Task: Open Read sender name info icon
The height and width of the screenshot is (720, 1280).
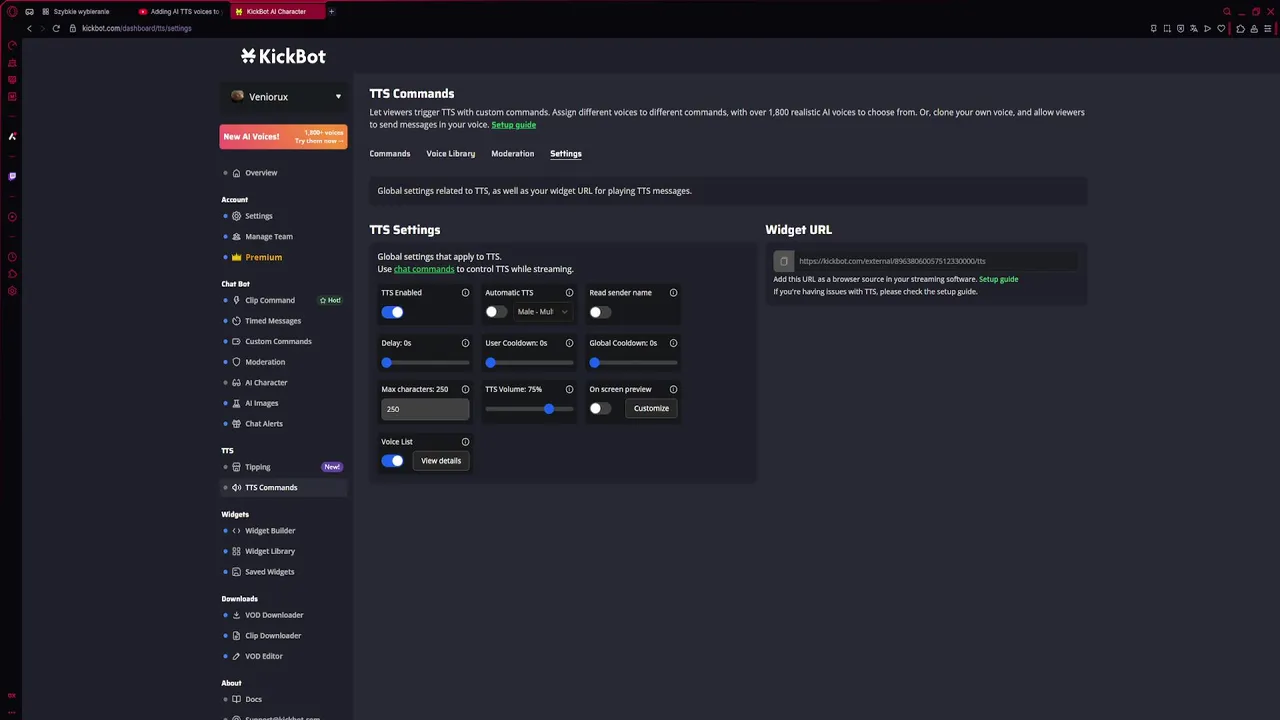Action: [673, 293]
